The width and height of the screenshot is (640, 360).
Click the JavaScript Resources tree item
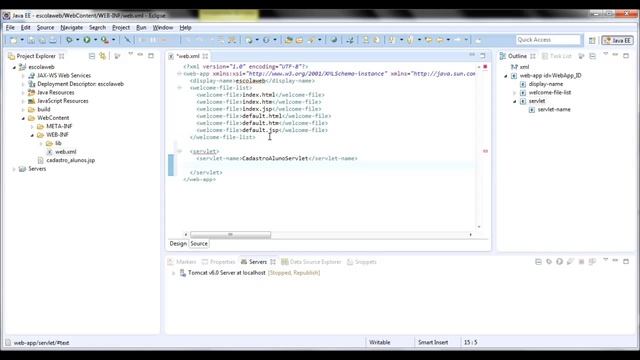click(62, 101)
